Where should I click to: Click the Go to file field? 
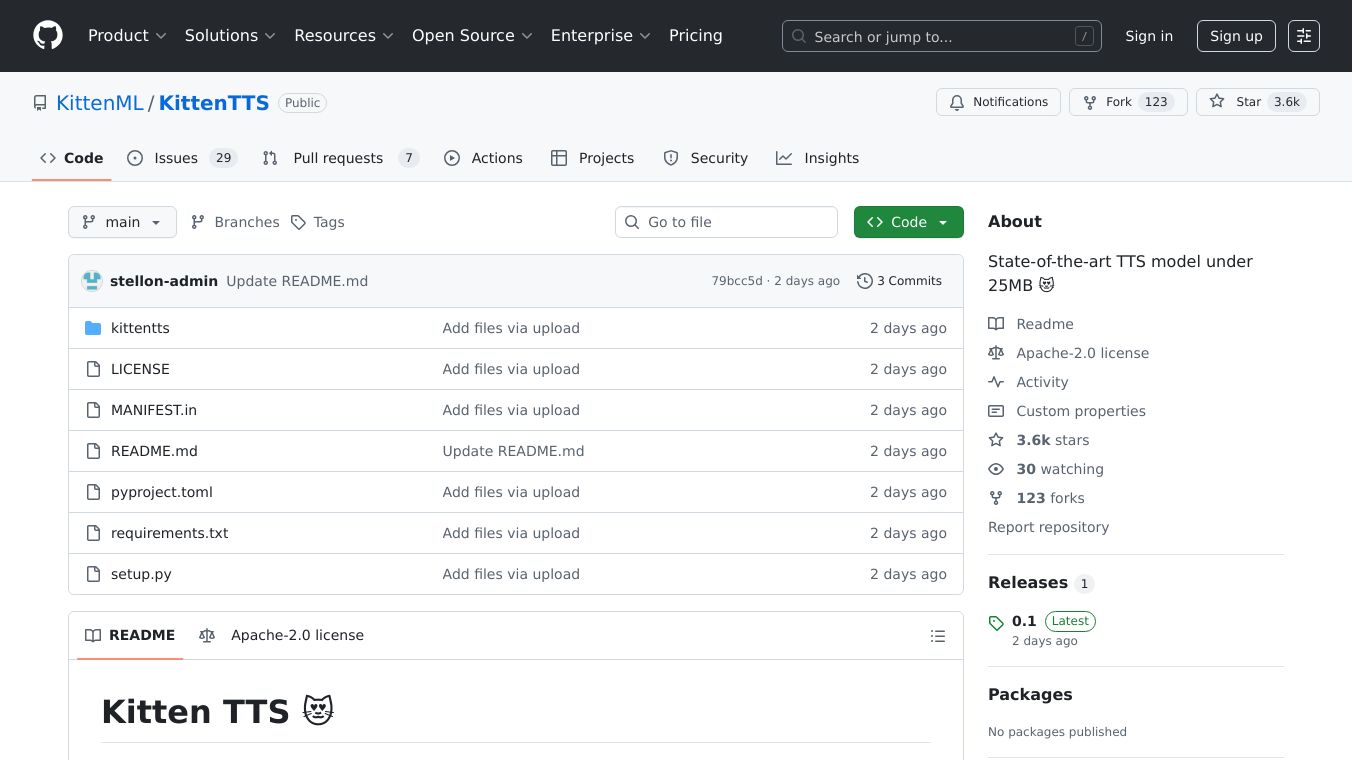pos(726,222)
